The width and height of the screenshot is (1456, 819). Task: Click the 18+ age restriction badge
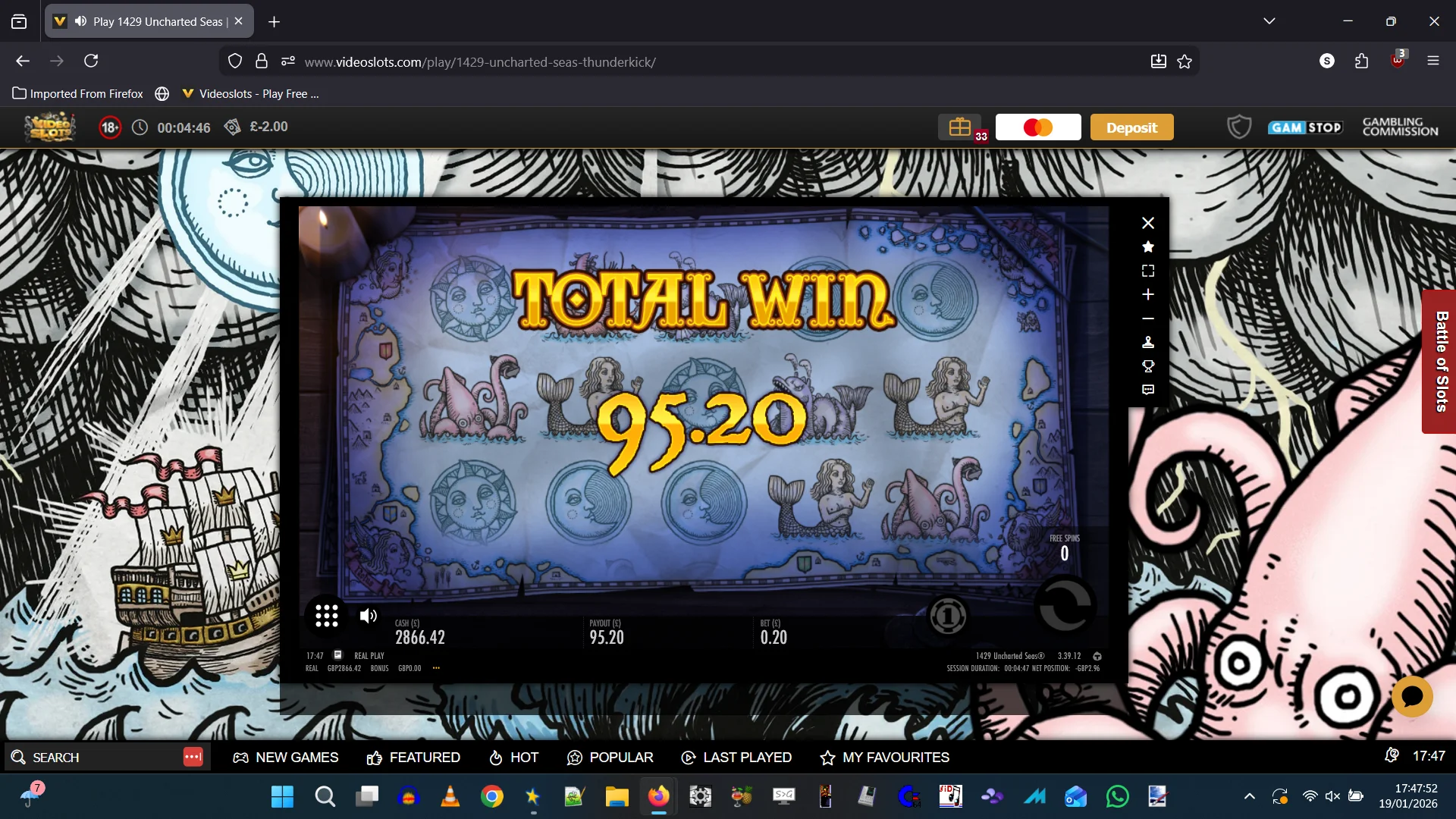[x=110, y=127]
